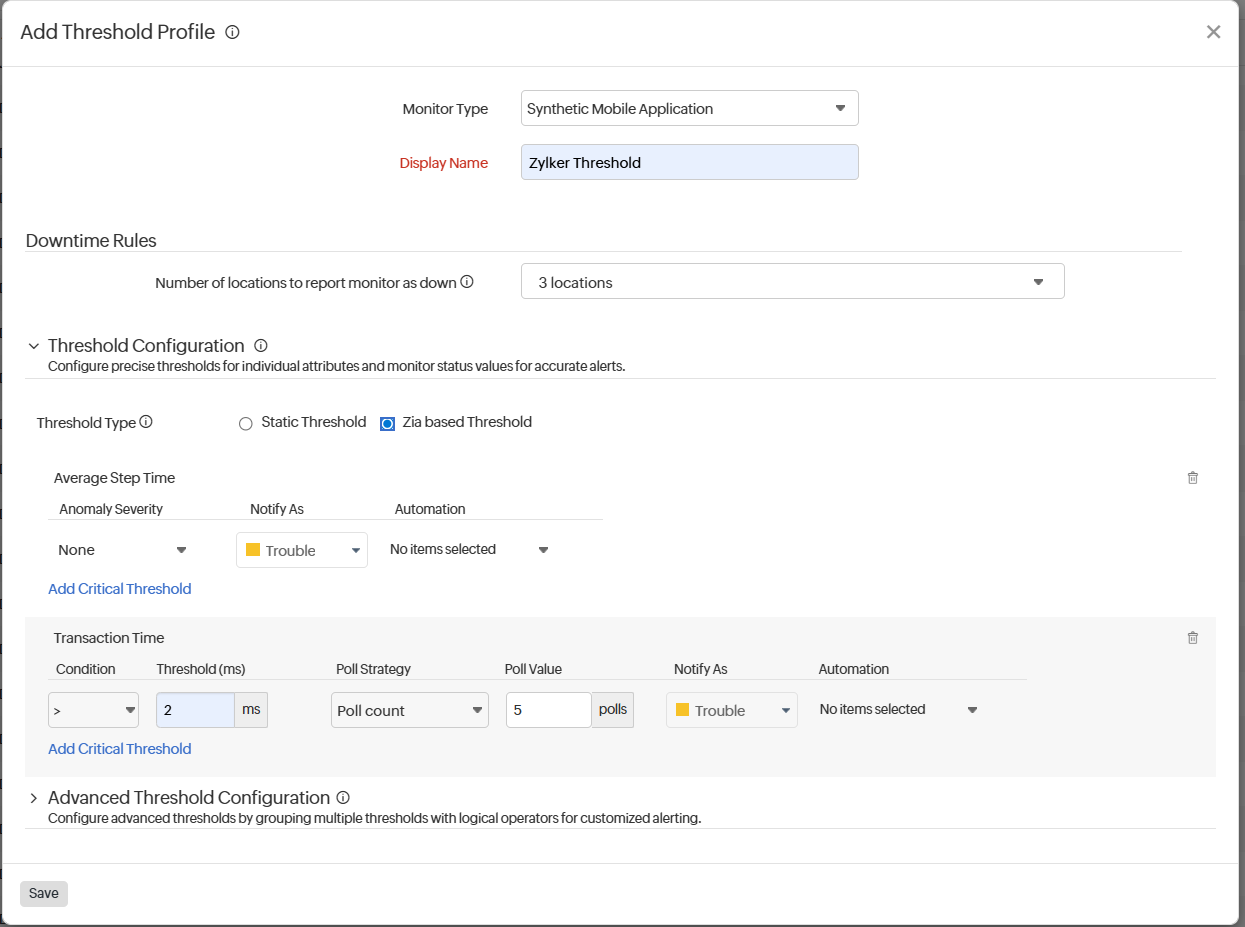This screenshot has height=927, width=1245.
Task: Select the Static Threshold radio button
Action: 246,423
